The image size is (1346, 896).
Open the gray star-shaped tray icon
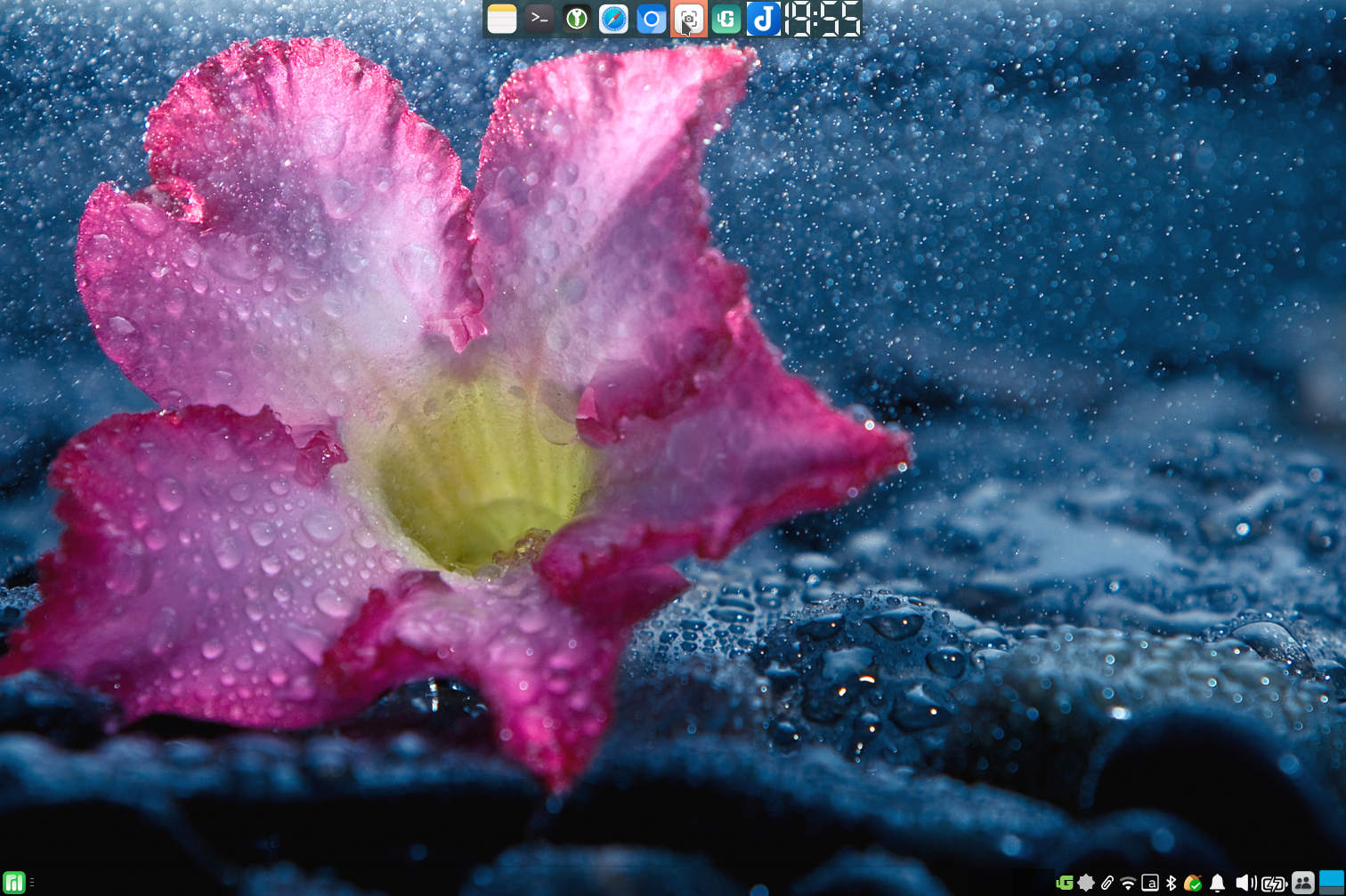(x=1085, y=883)
